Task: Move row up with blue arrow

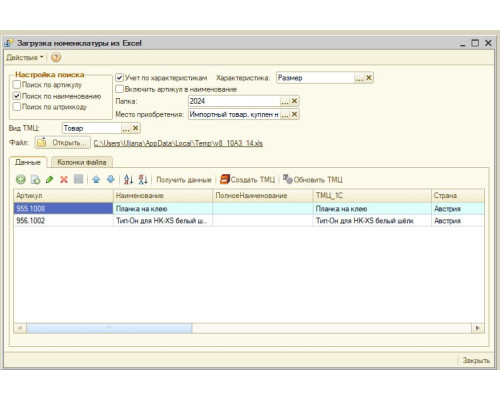Action: [x=96, y=180]
